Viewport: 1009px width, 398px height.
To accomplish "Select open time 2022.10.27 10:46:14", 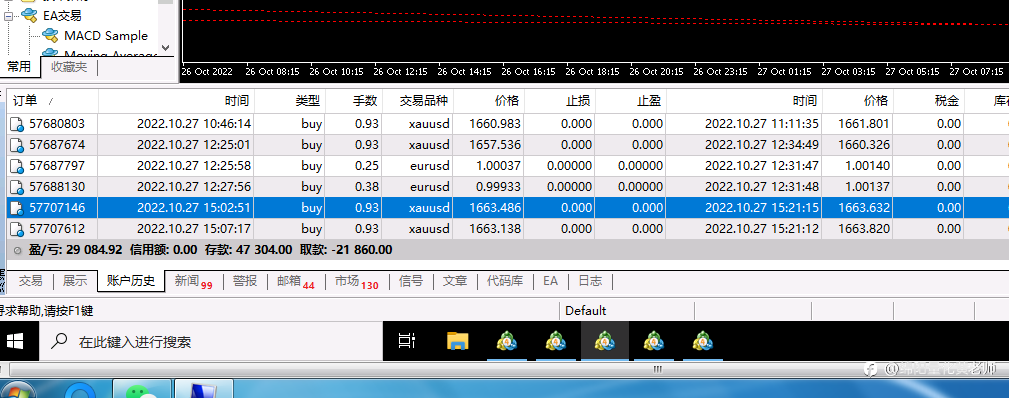I will (194, 124).
